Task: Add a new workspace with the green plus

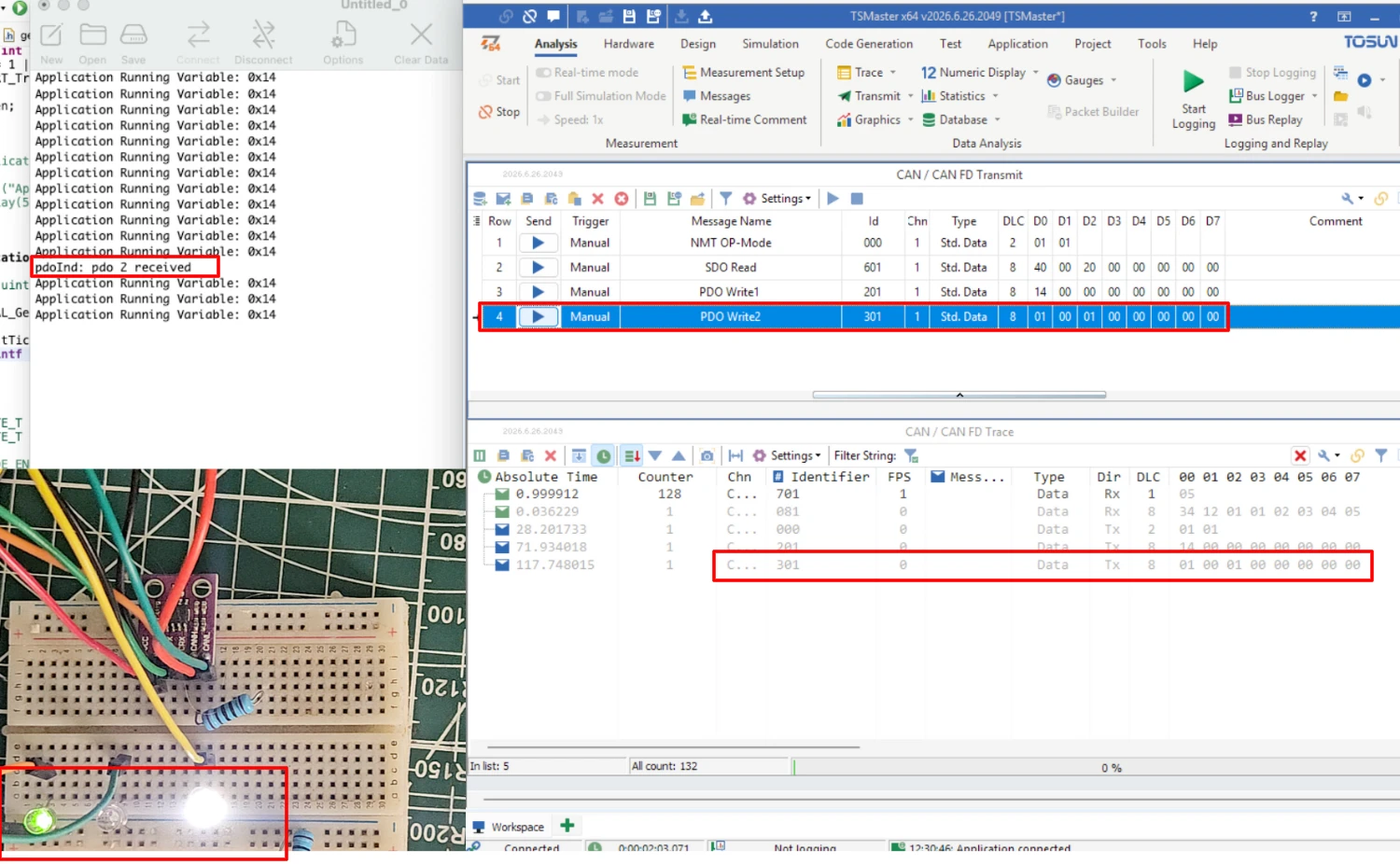Action: pyautogui.click(x=567, y=826)
